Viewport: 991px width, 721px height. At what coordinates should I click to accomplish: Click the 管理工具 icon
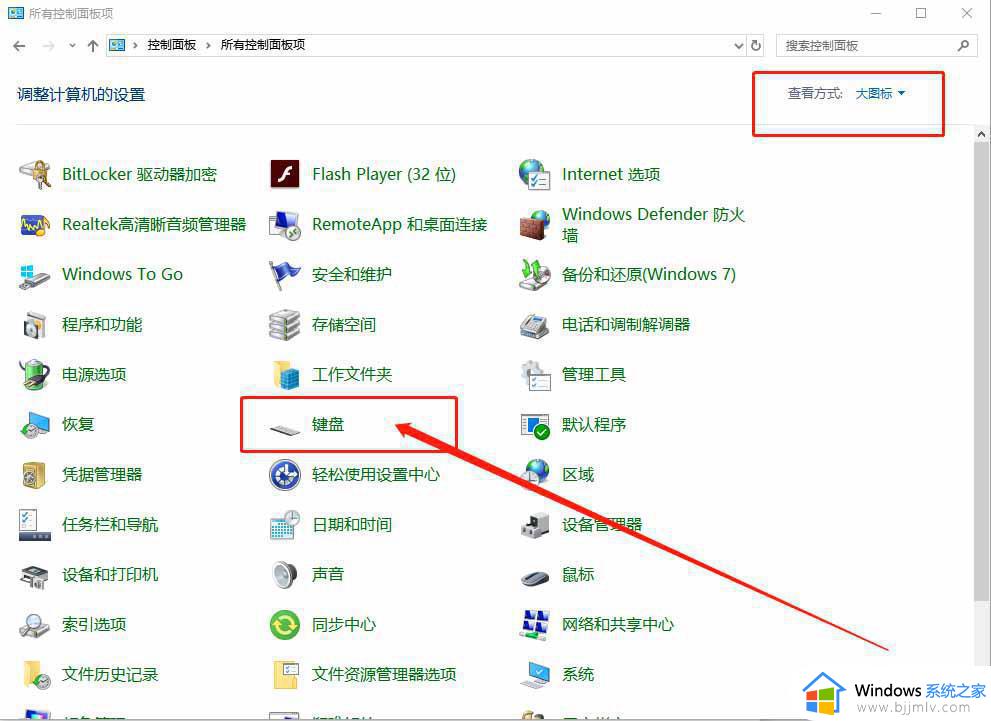[535, 375]
